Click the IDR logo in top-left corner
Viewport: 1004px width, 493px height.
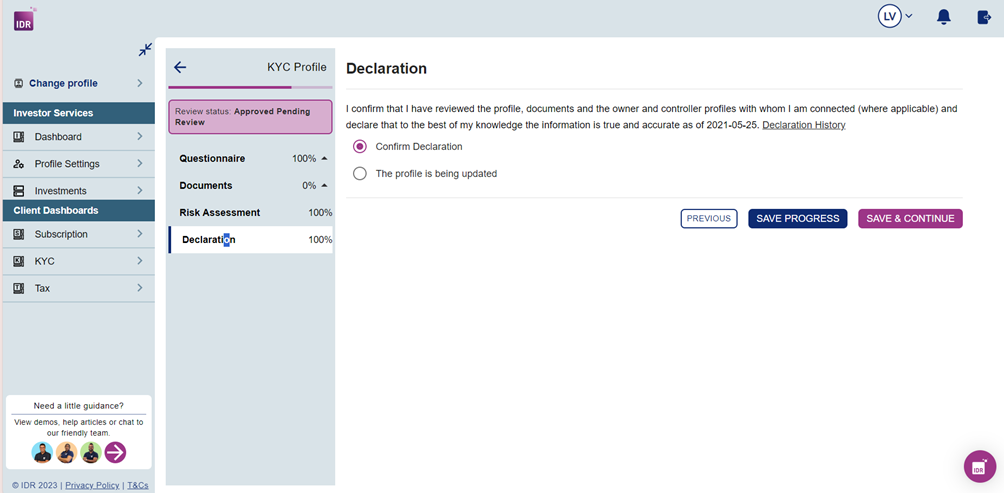click(24, 19)
